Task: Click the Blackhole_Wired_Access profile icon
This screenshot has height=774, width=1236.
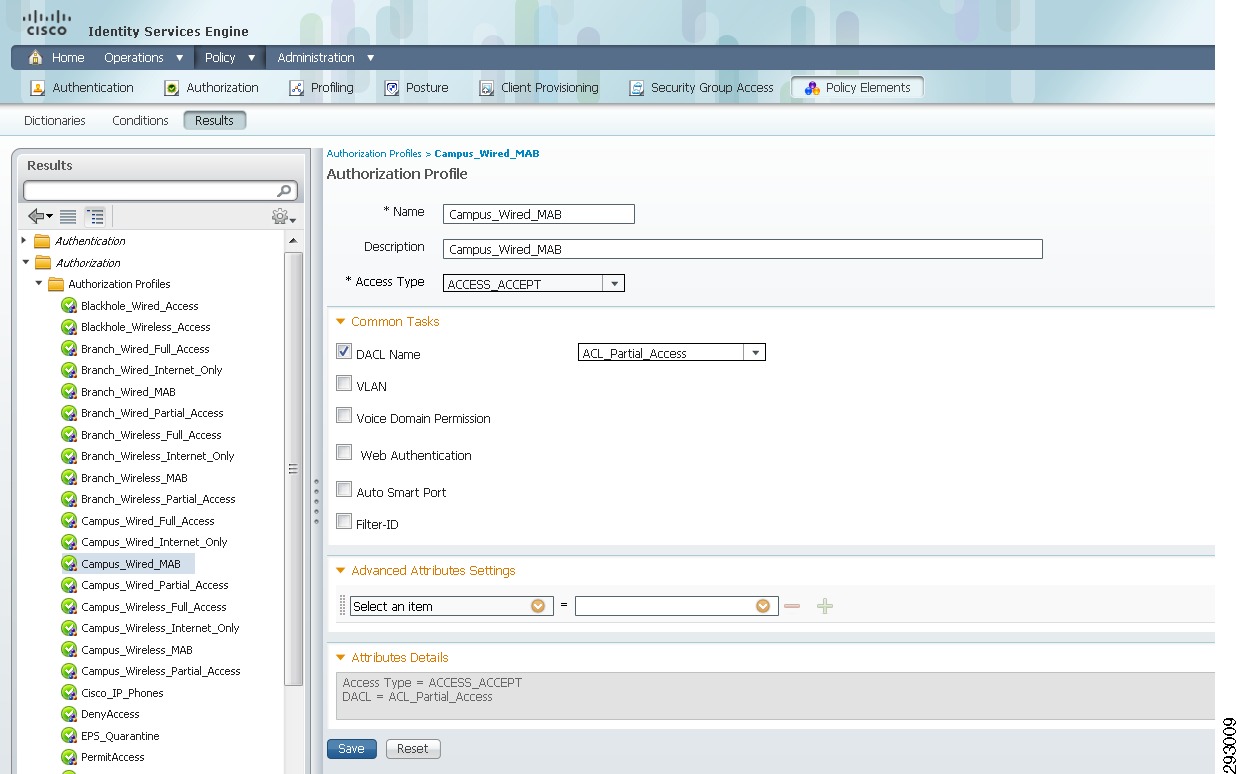Action: pyautogui.click(x=69, y=306)
